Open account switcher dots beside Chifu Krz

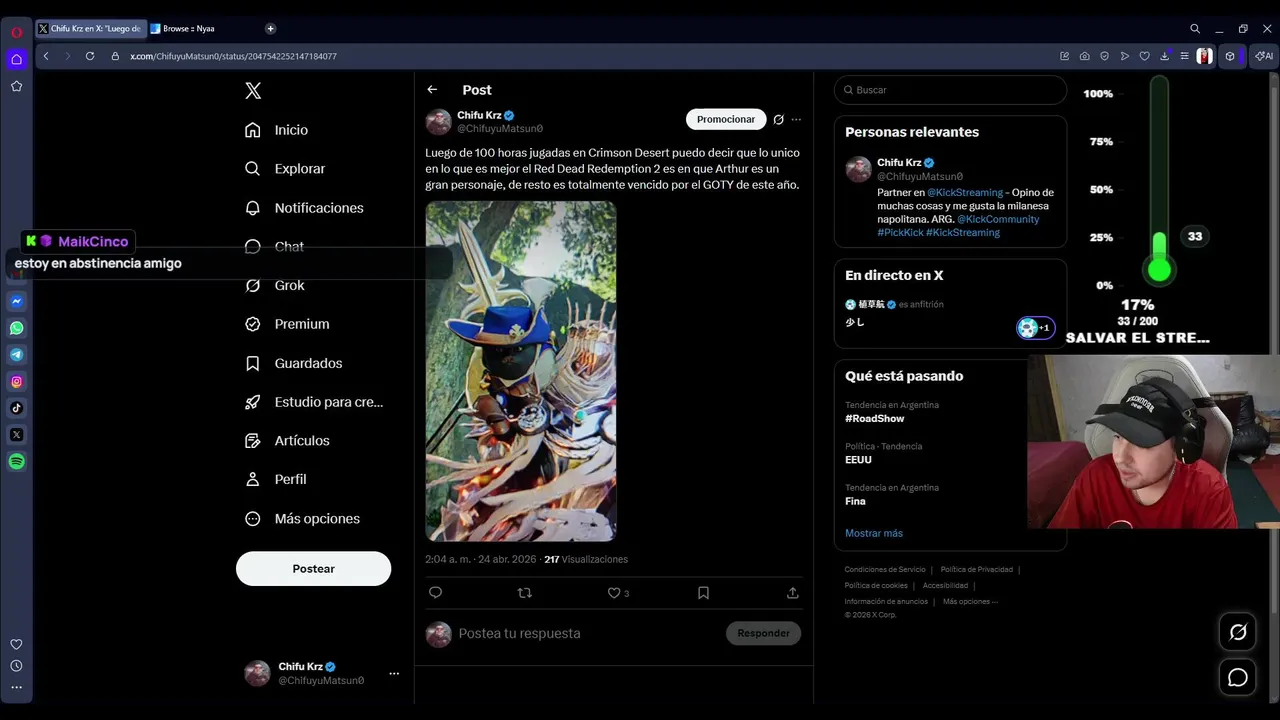394,673
